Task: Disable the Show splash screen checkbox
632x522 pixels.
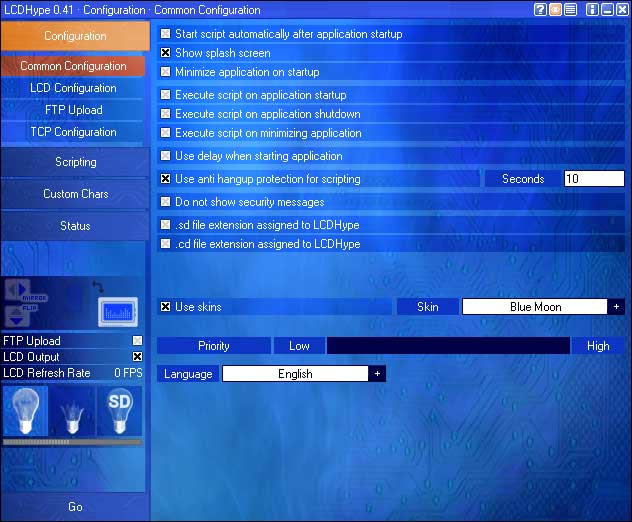Action: point(166,53)
